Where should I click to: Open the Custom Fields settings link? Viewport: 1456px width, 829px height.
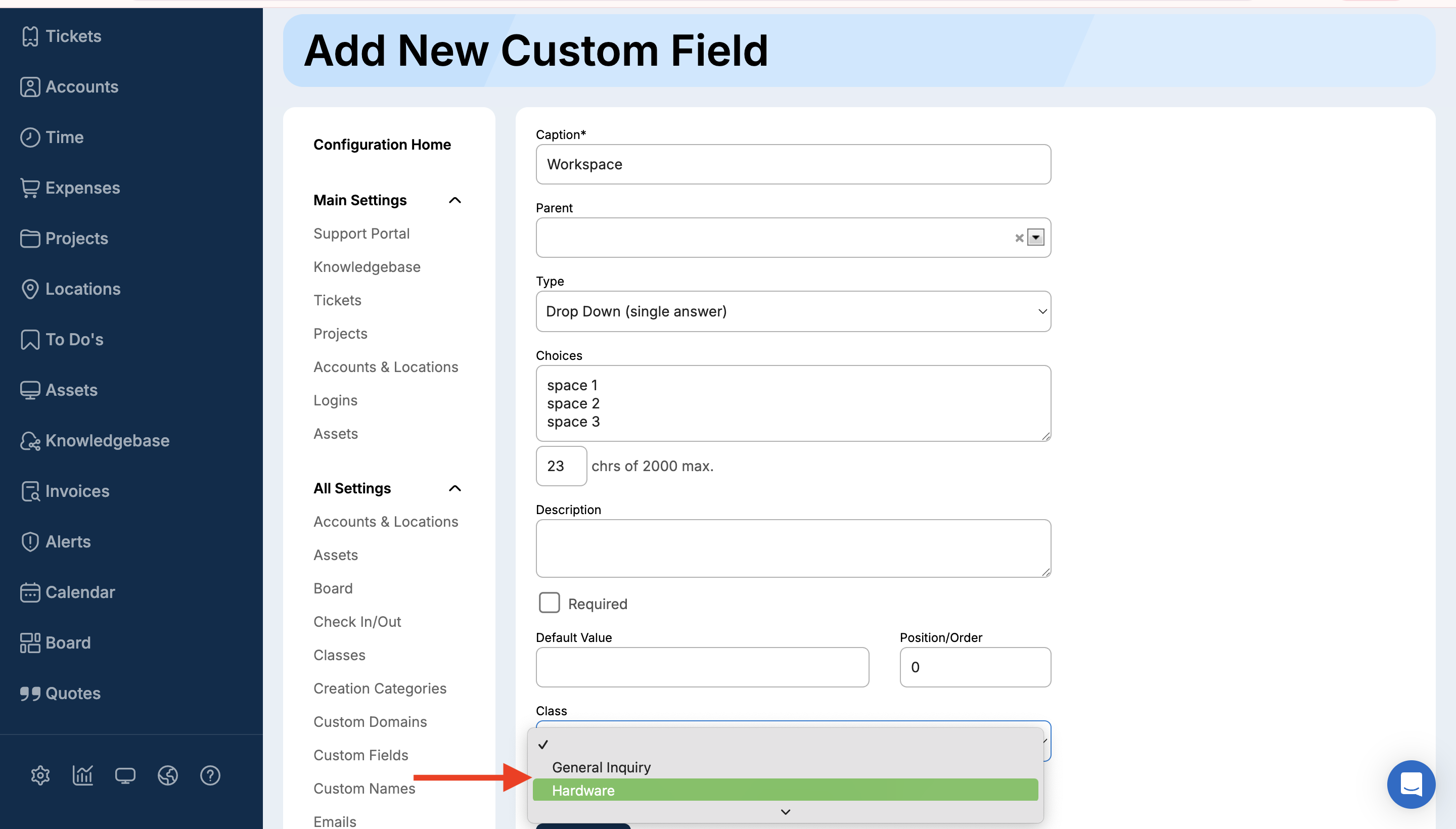coord(360,755)
